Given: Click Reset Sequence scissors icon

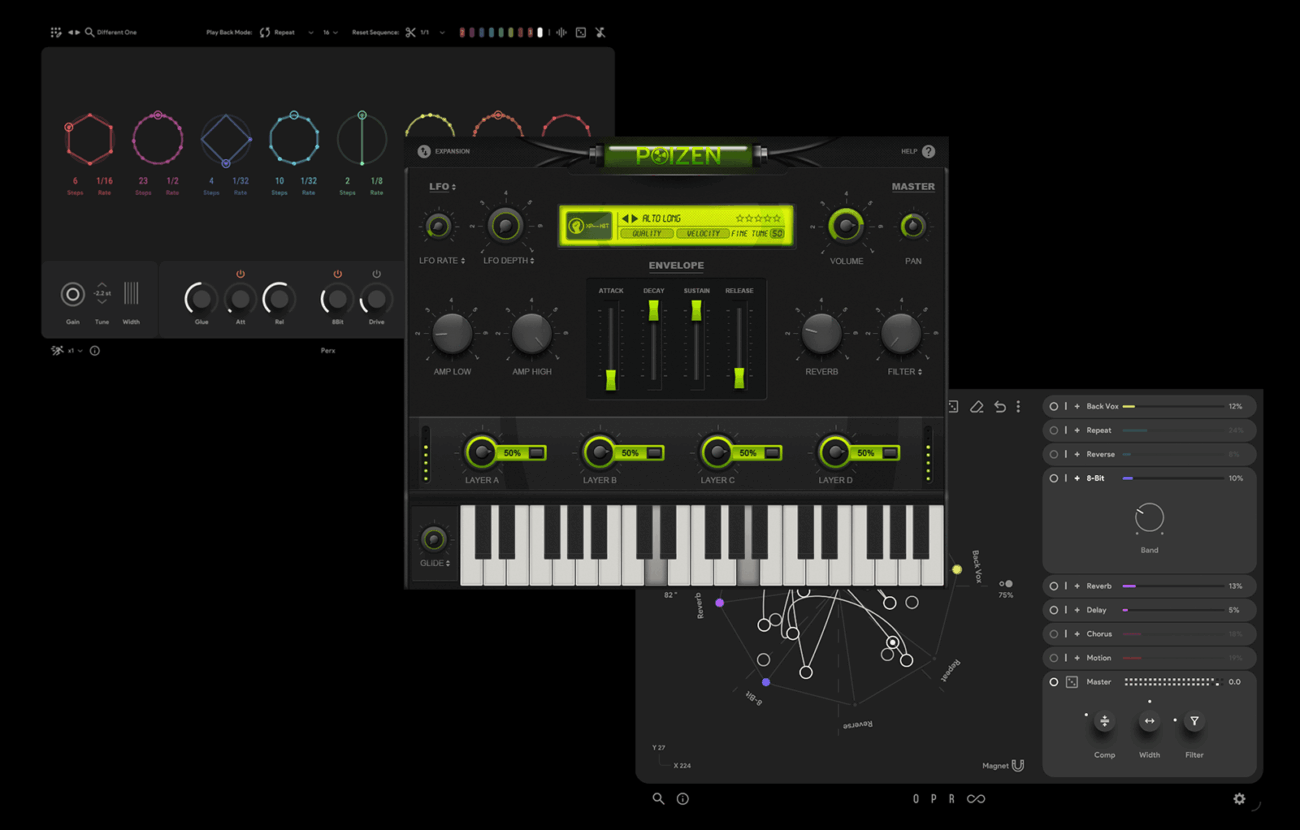Looking at the screenshot, I should (x=410, y=32).
